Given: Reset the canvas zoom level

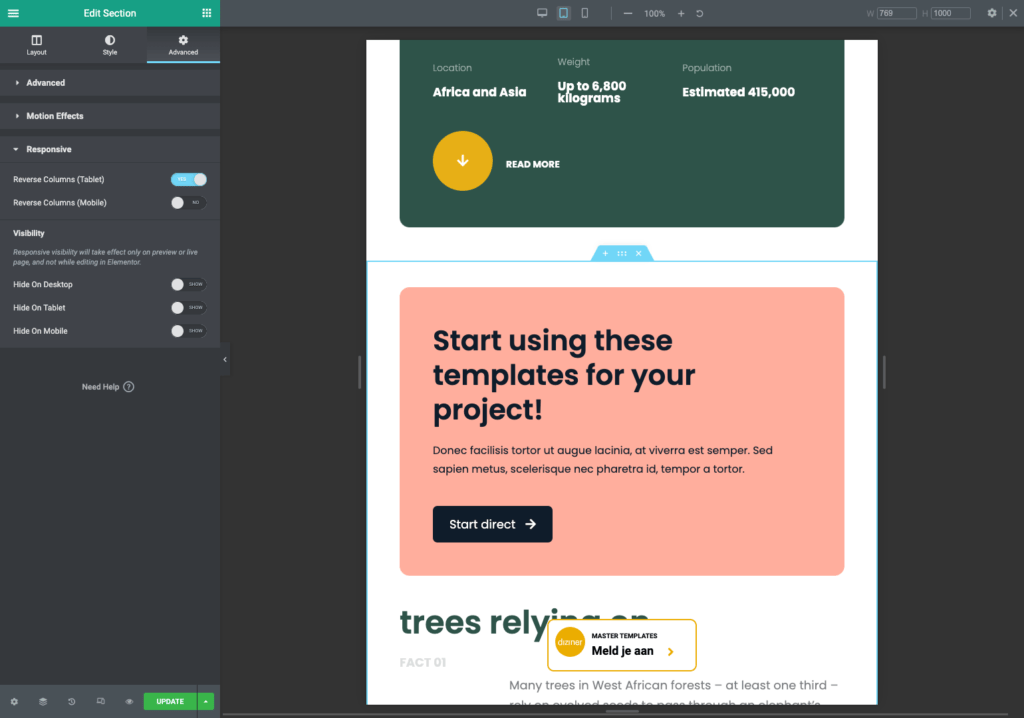Looking at the screenshot, I should (699, 13).
